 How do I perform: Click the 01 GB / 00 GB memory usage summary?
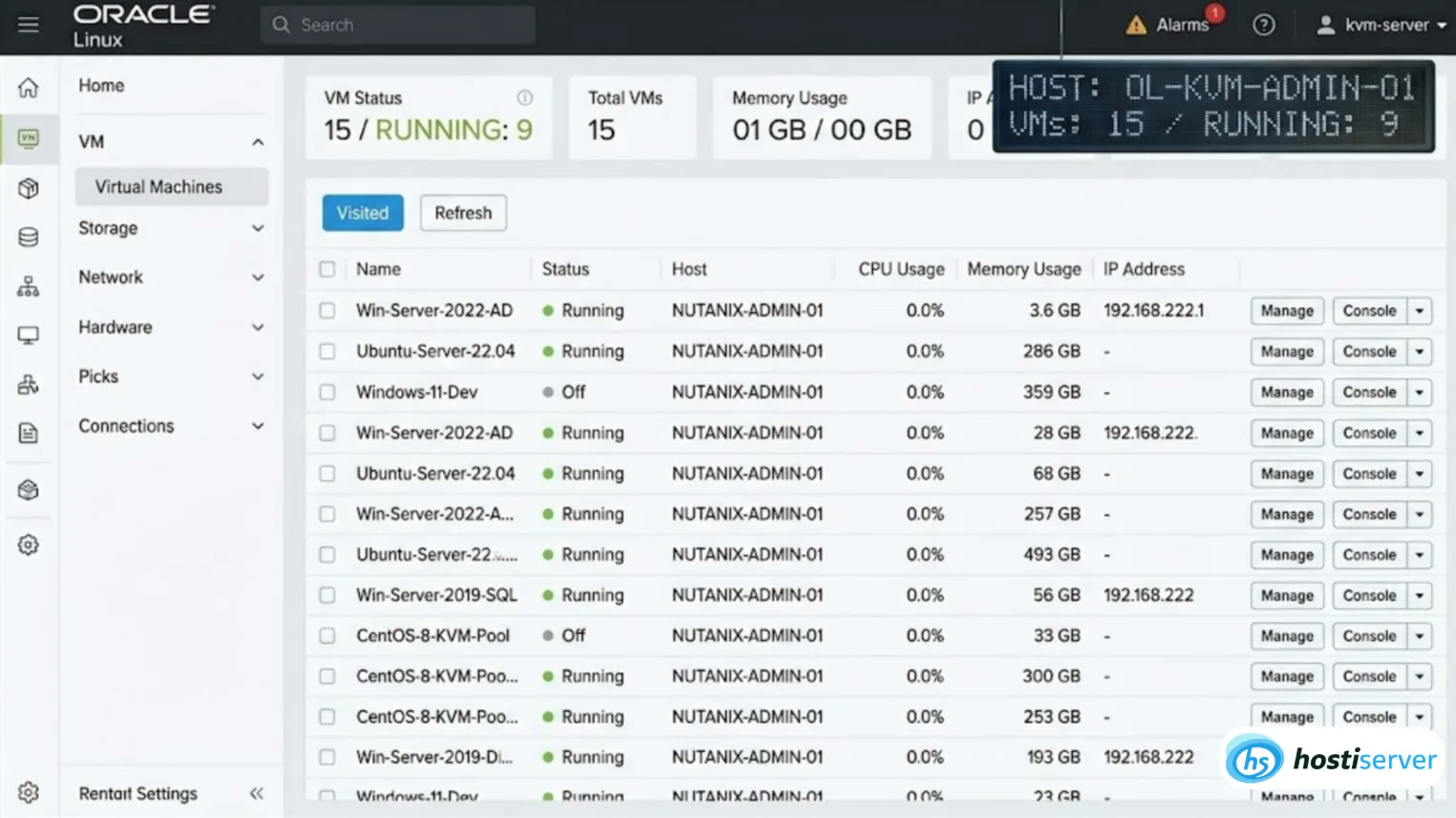[x=822, y=130]
